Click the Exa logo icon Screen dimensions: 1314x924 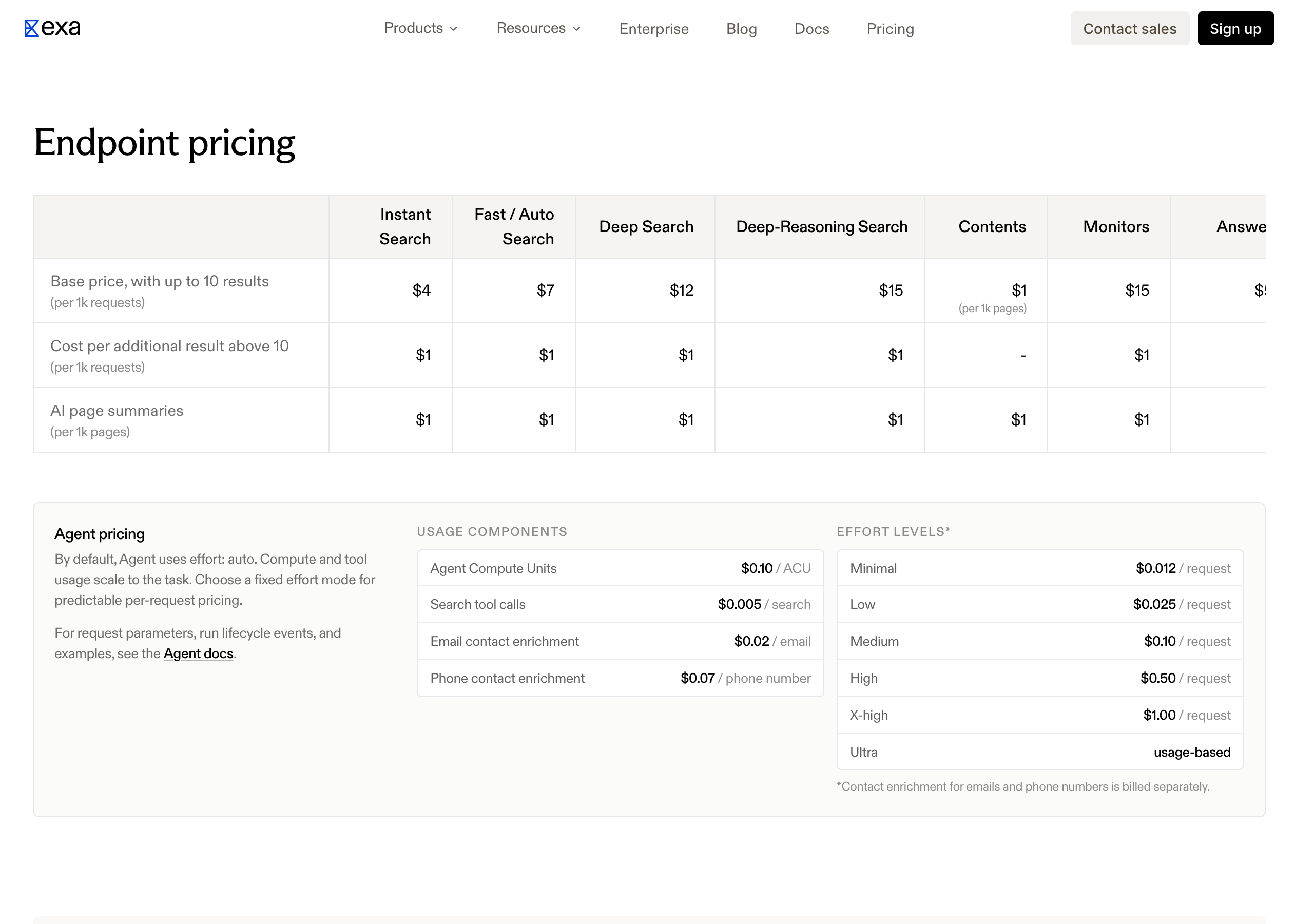point(31,28)
